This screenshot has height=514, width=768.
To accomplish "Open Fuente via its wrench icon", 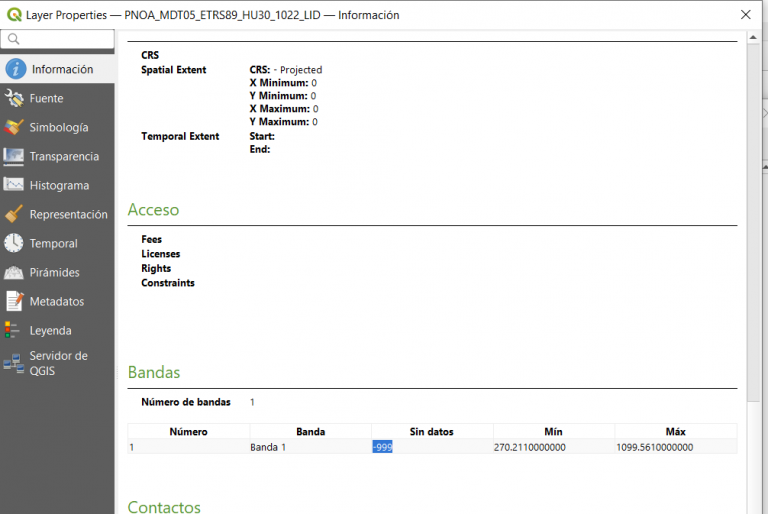I will click(x=14, y=98).
